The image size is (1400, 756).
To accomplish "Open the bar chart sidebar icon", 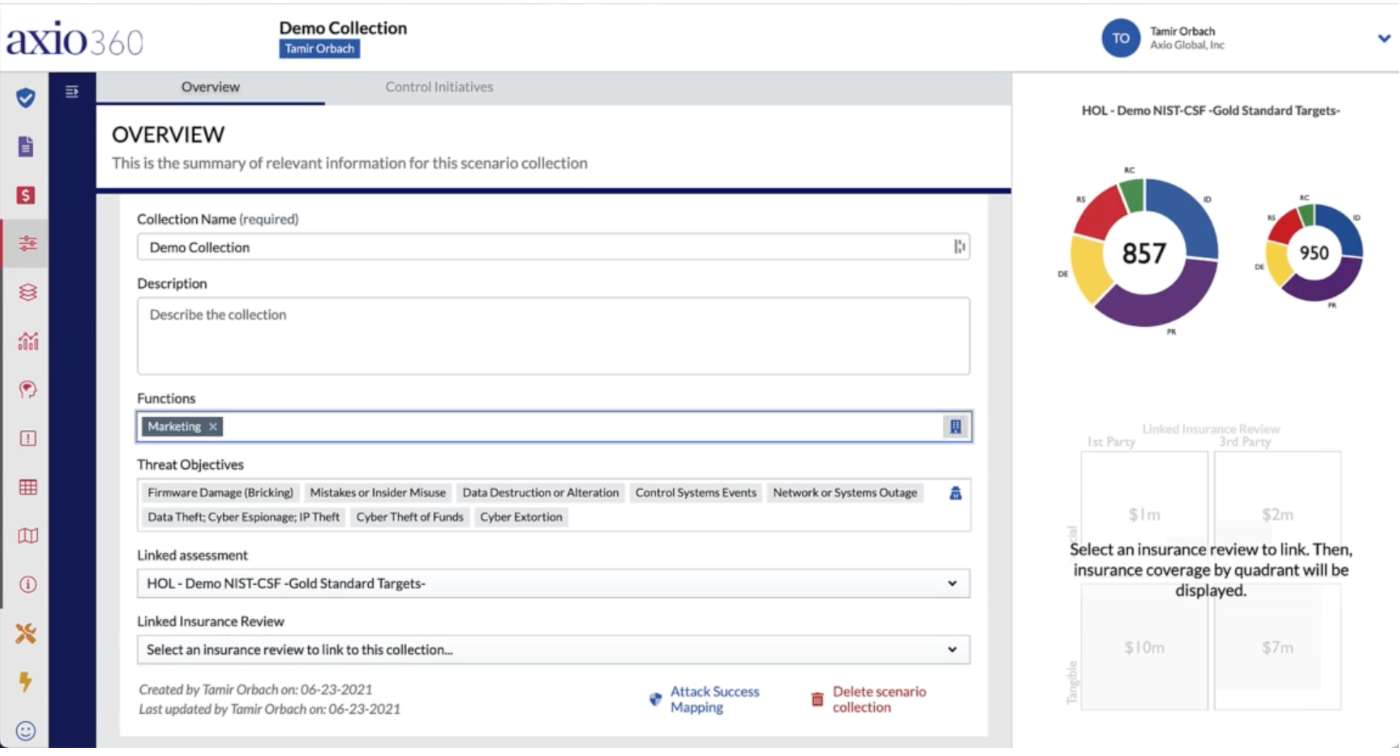I will (28, 341).
